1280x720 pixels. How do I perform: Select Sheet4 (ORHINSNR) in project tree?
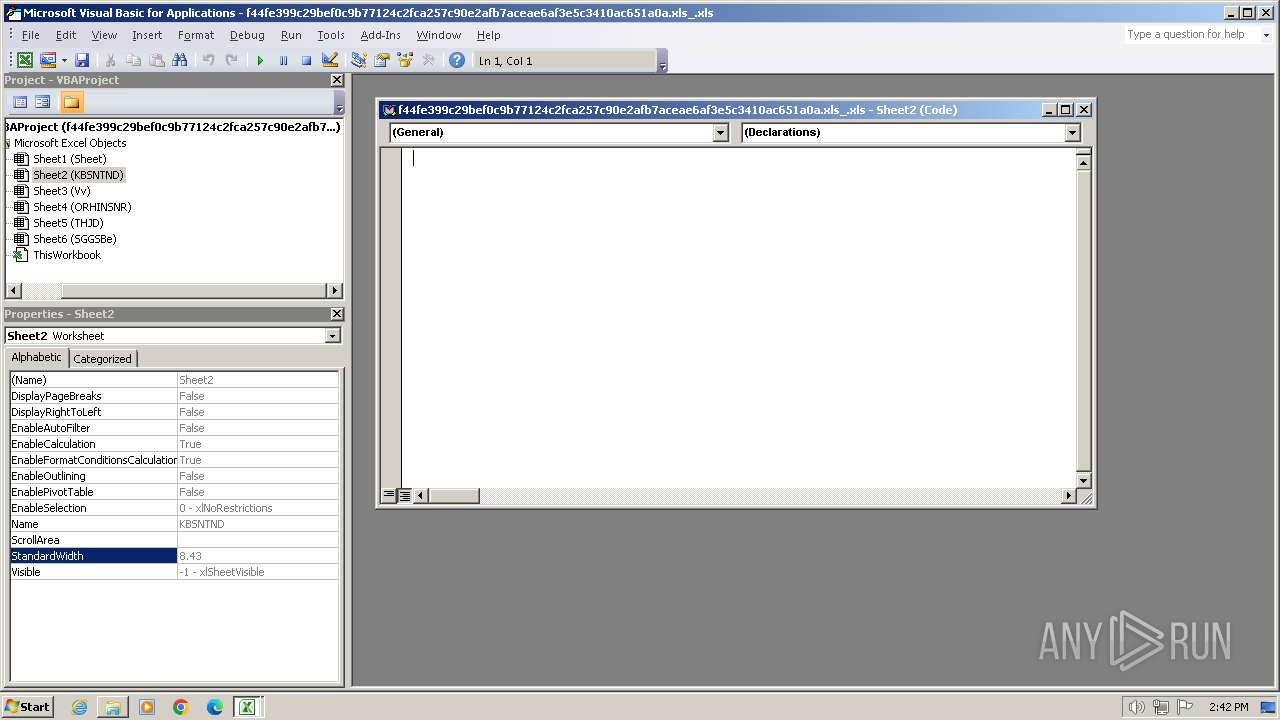pos(82,207)
